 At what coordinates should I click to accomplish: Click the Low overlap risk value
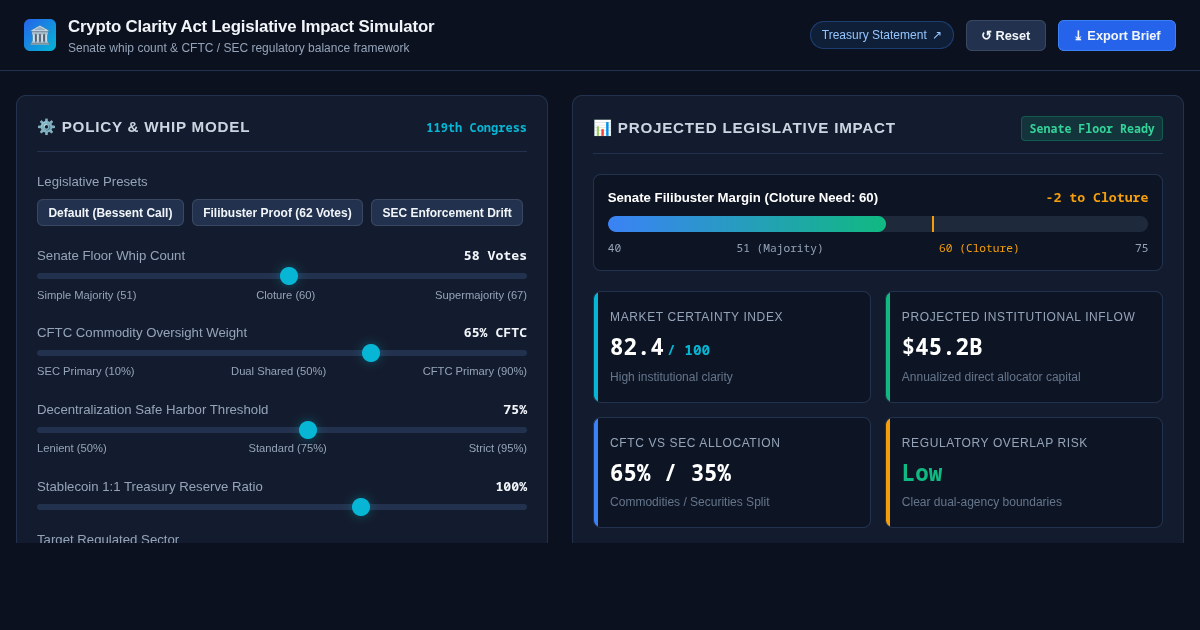click(x=922, y=473)
